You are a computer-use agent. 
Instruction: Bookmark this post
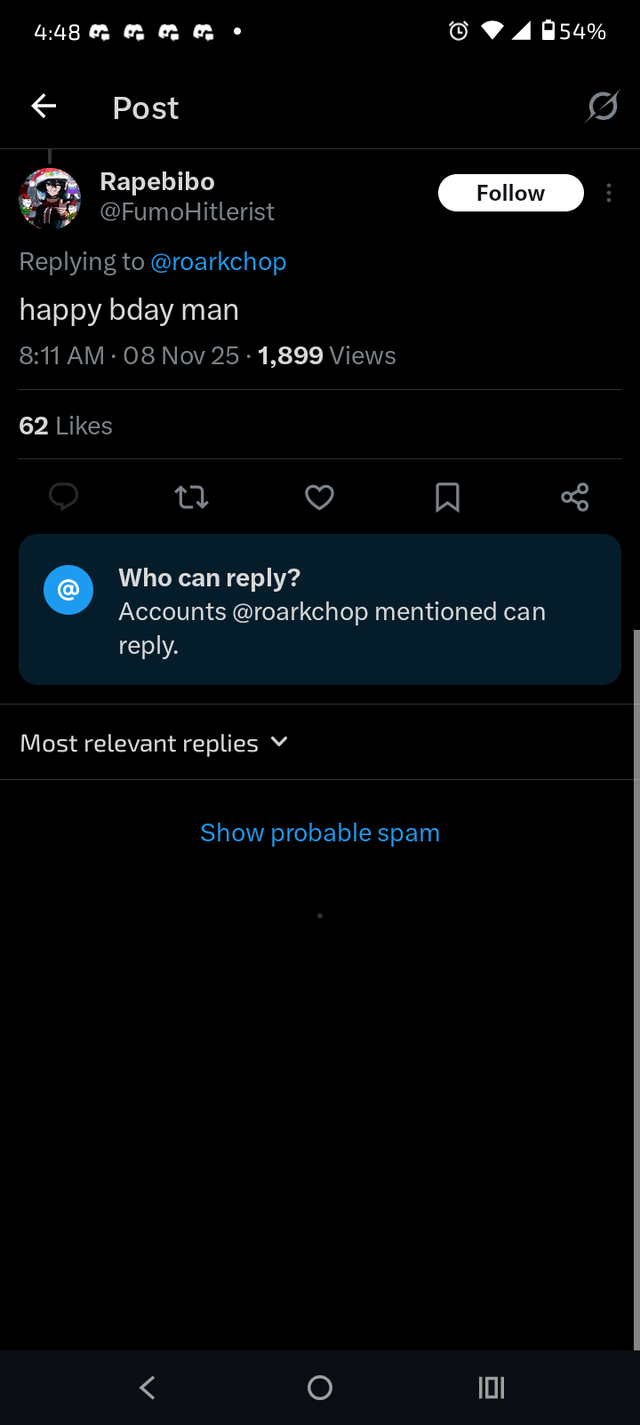click(x=447, y=496)
